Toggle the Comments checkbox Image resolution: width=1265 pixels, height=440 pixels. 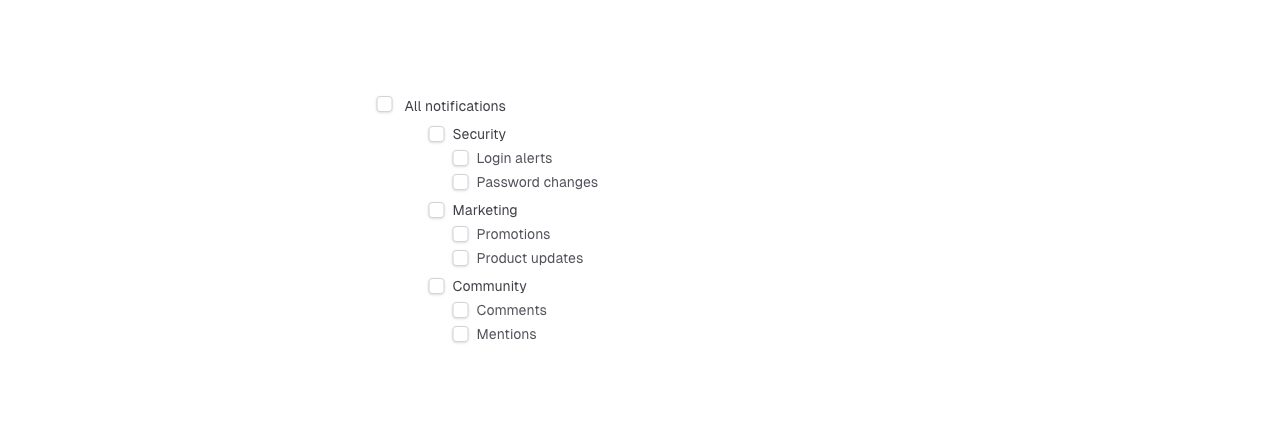coord(461,310)
